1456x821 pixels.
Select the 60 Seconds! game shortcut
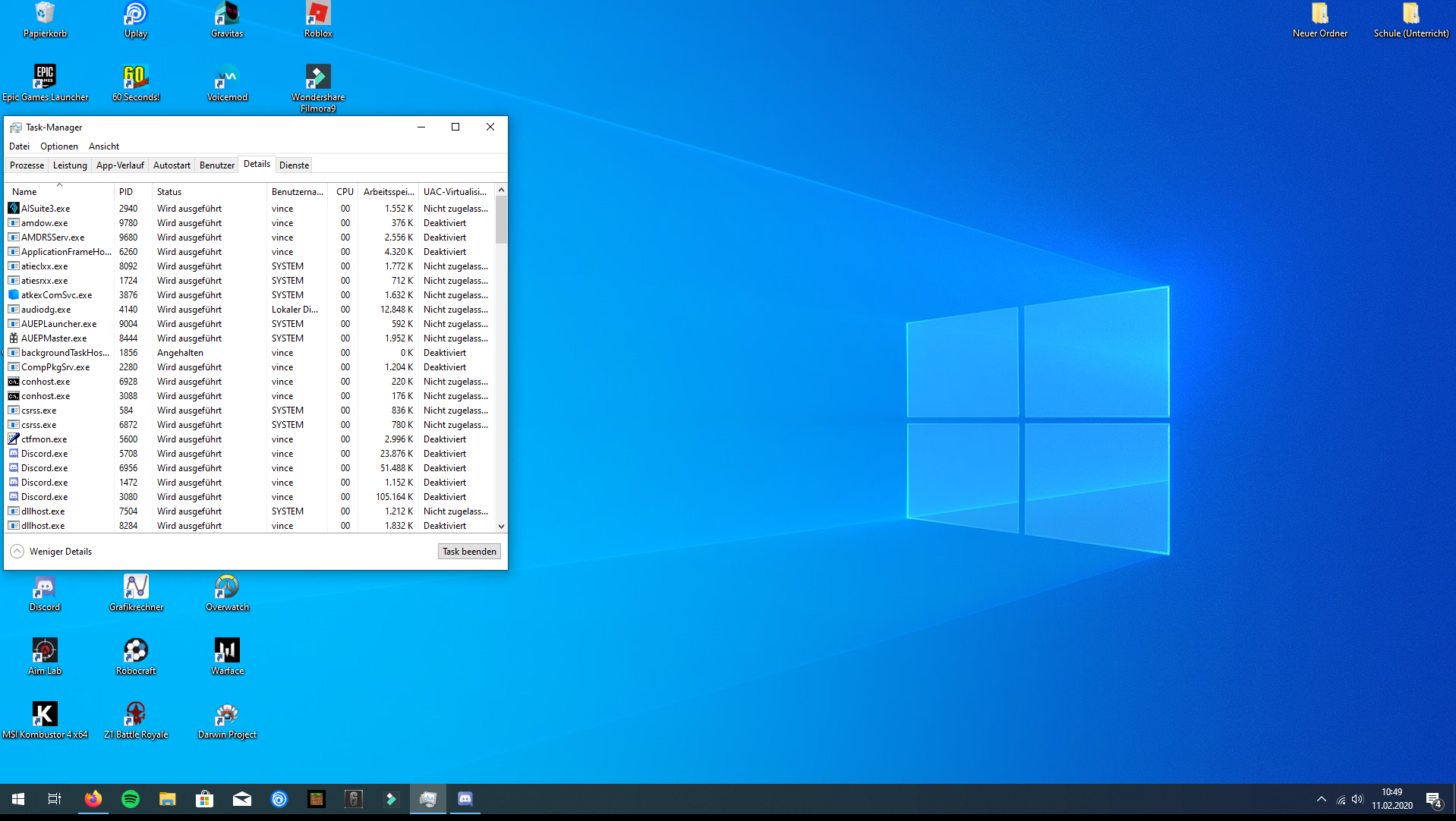[x=136, y=83]
